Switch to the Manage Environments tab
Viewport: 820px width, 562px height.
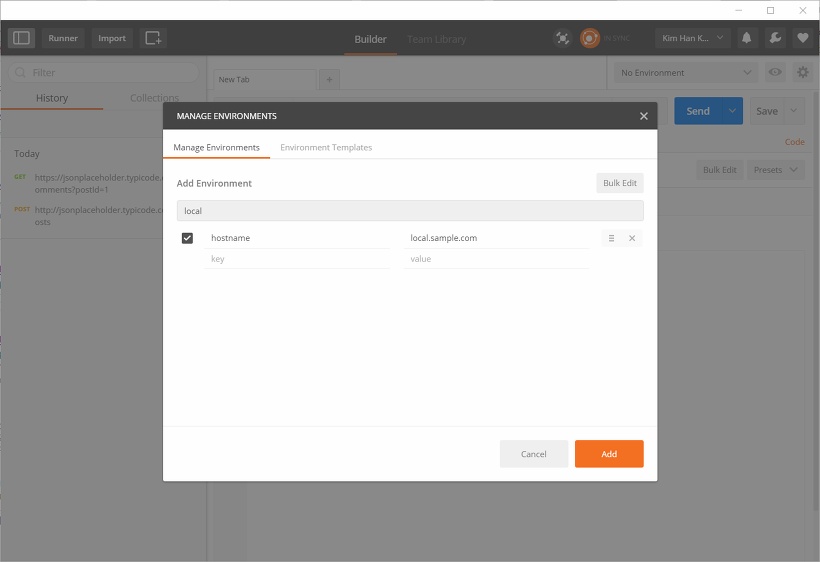coord(217,147)
